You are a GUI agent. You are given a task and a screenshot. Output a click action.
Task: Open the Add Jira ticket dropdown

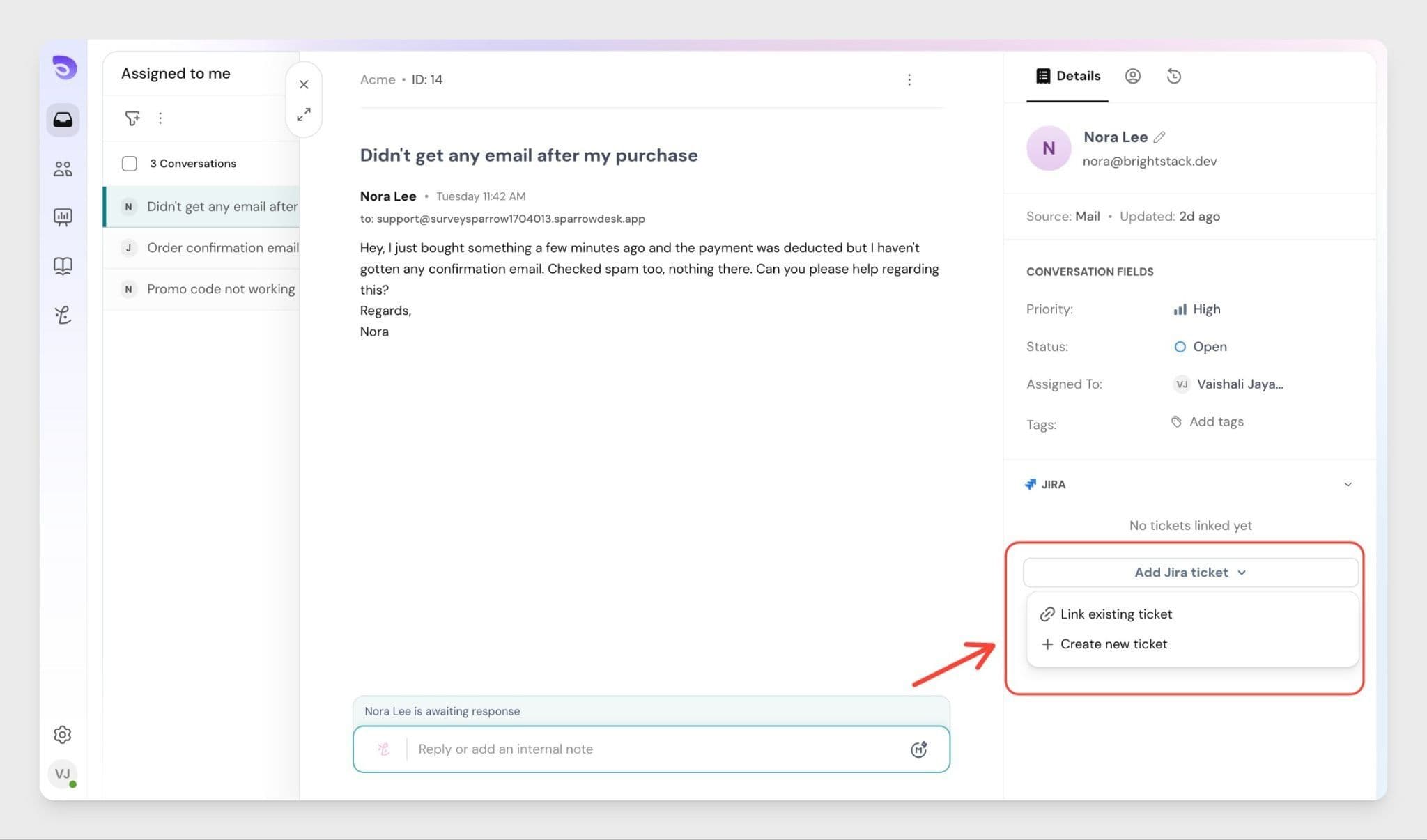pyautogui.click(x=1190, y=573)
